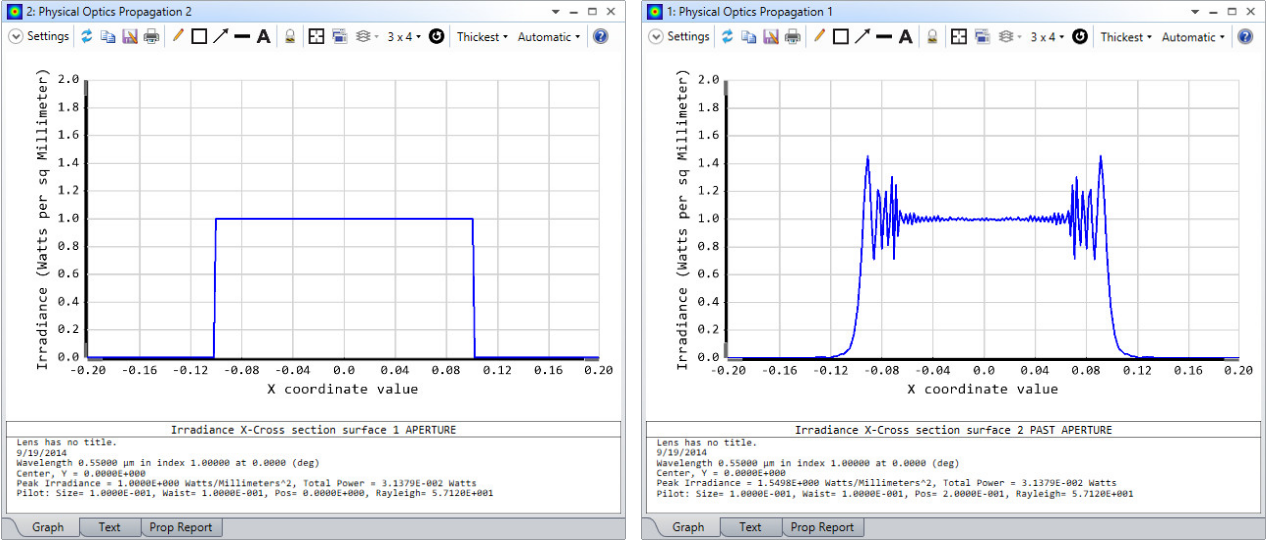The image size is (1271, 544).
Task: Click the blue help icon in Propagation 1 toolbar
Action: pos(1245,37)
